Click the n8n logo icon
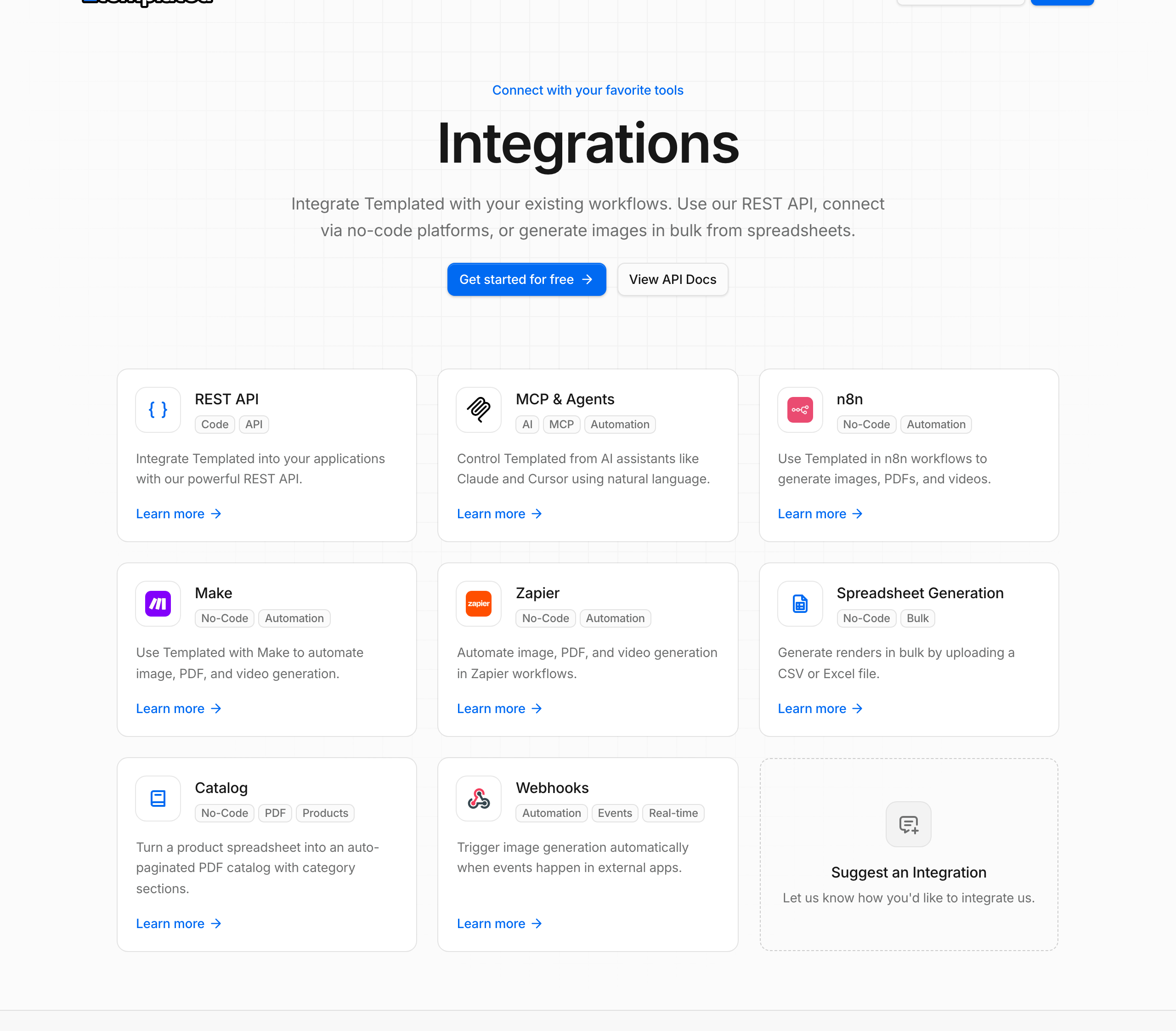The width and height of the screenshot is (1176, 1031). tap(800, 410)
